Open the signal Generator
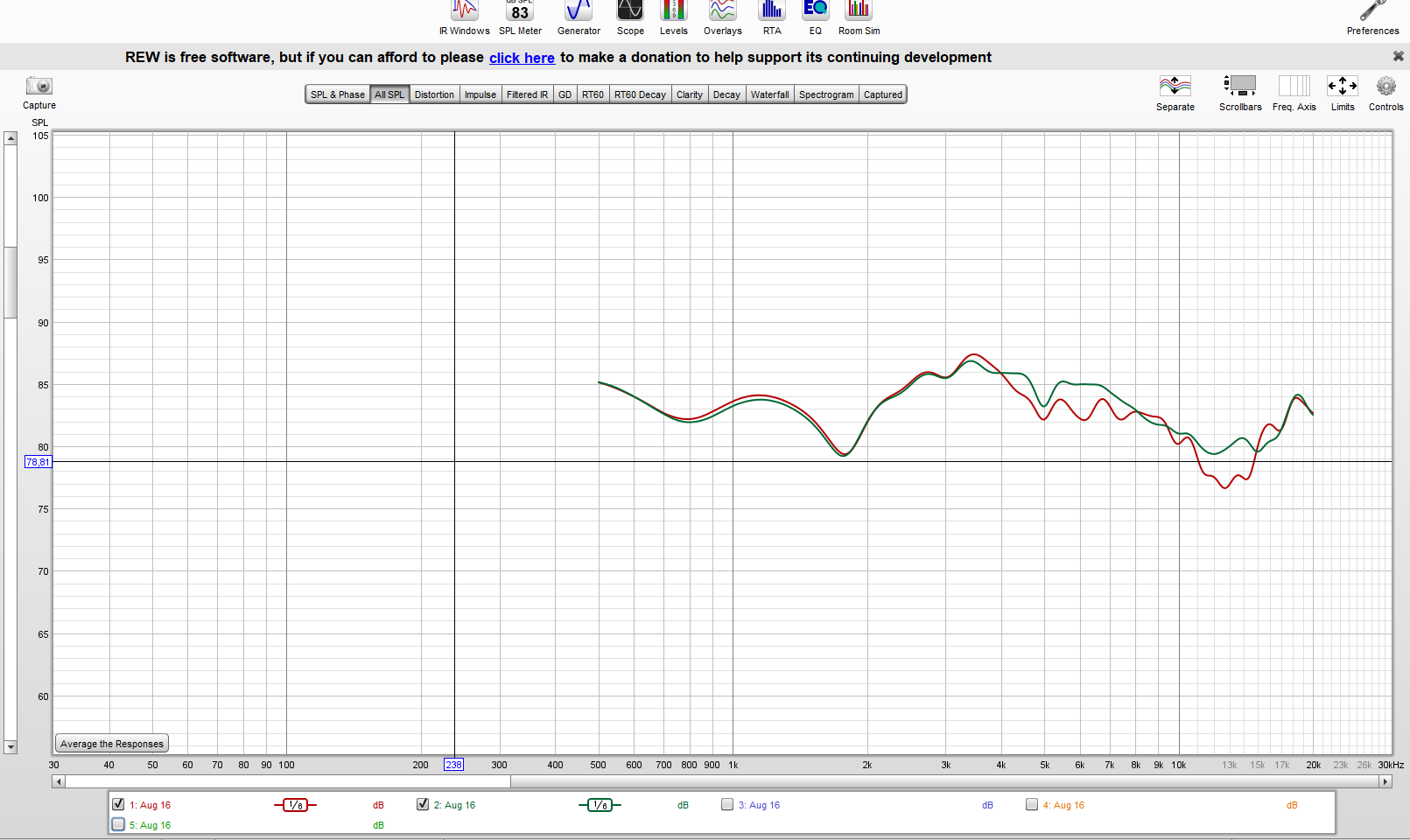Screen dimensions: 1410x840 click(579, 17)
